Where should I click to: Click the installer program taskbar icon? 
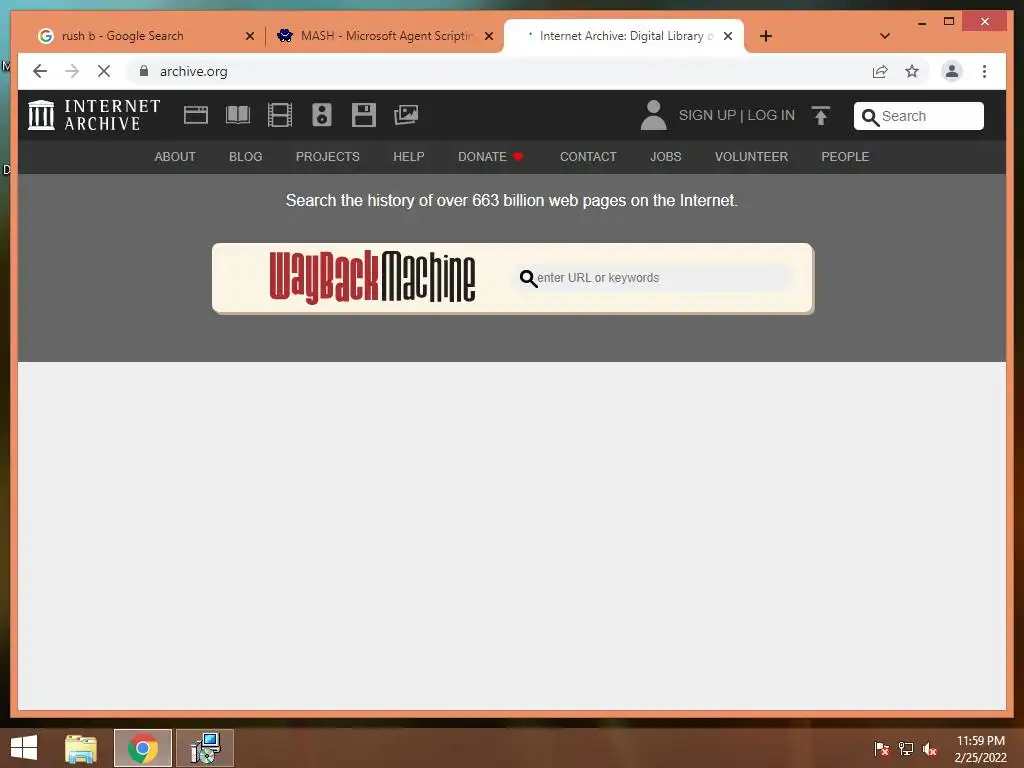[205, 748]
